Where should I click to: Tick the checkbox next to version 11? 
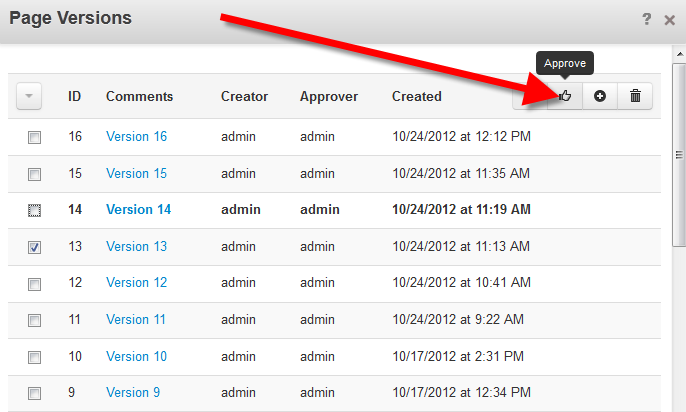pos(34,320)
